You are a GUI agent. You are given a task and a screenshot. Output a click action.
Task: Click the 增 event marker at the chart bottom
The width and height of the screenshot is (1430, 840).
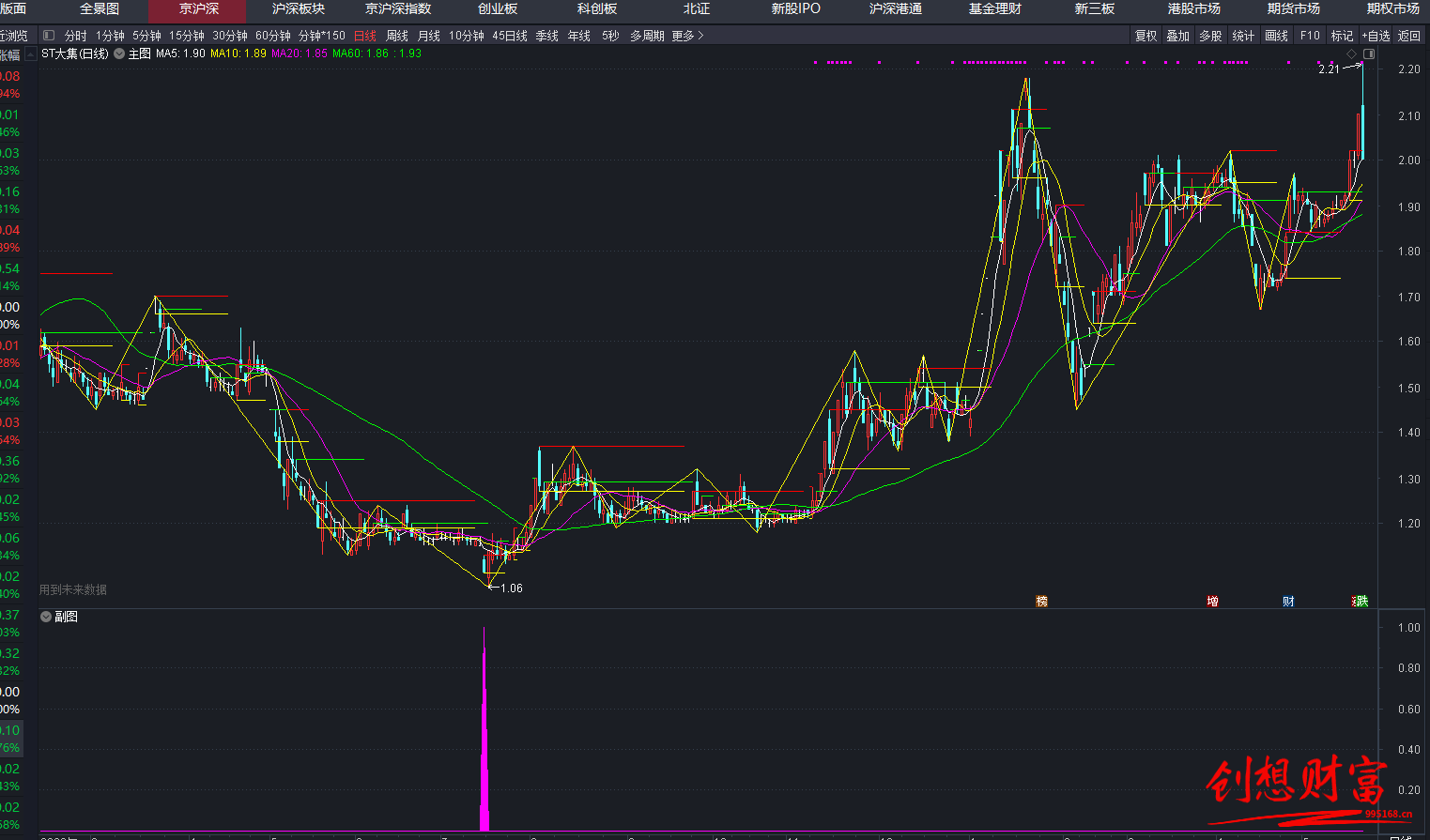click(1212, 601)
